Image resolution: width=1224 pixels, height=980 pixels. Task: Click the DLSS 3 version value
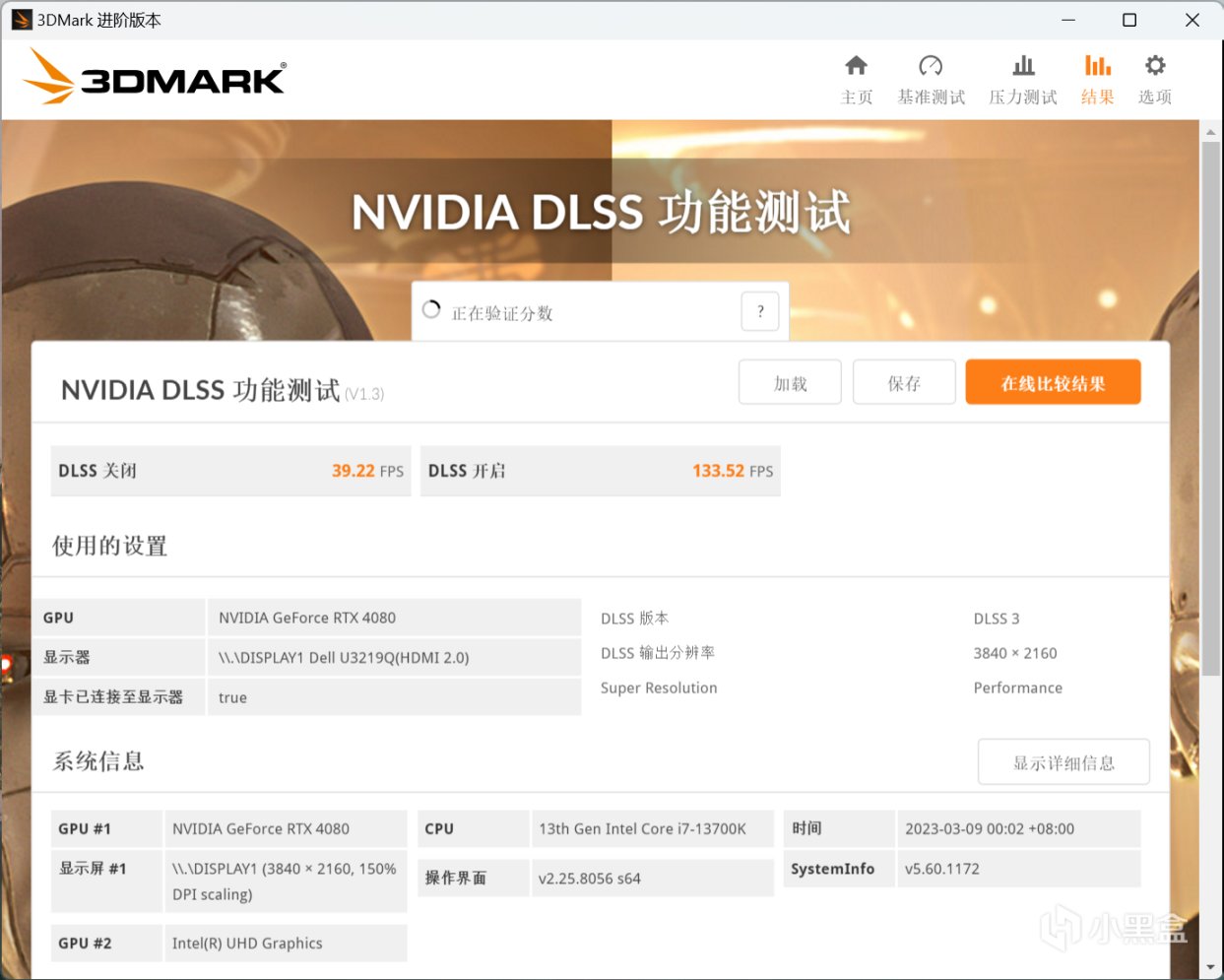coord(997,619)
